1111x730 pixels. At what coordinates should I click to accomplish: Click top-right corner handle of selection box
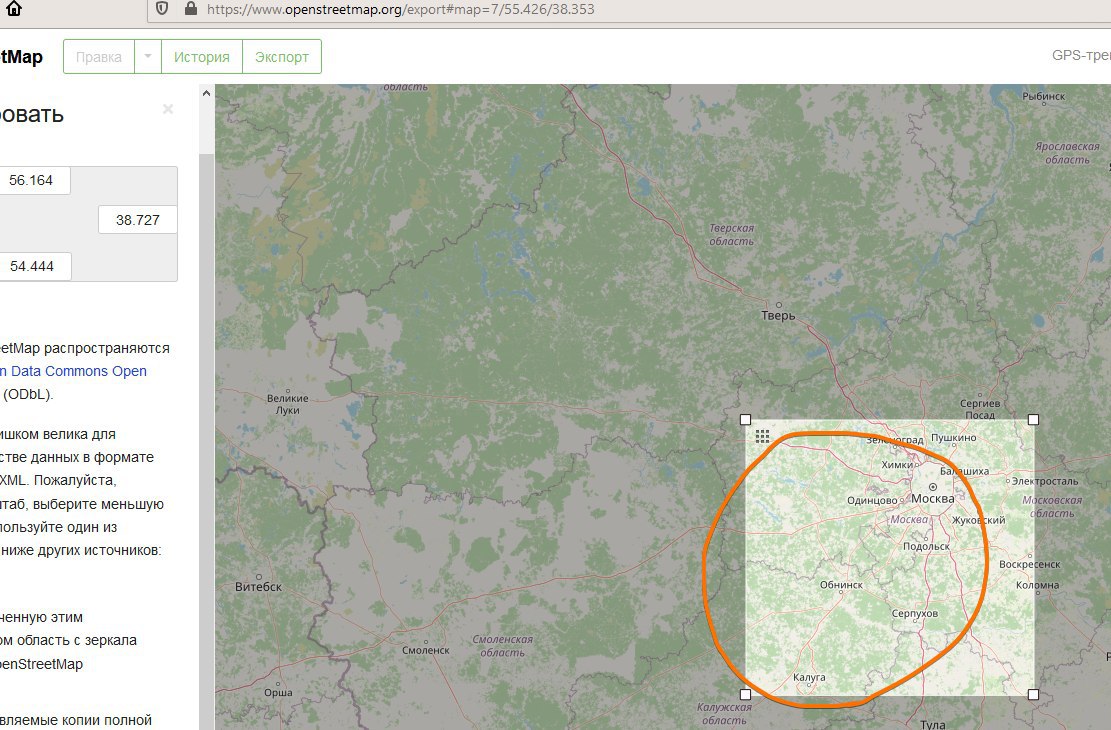click(1033, 420)
